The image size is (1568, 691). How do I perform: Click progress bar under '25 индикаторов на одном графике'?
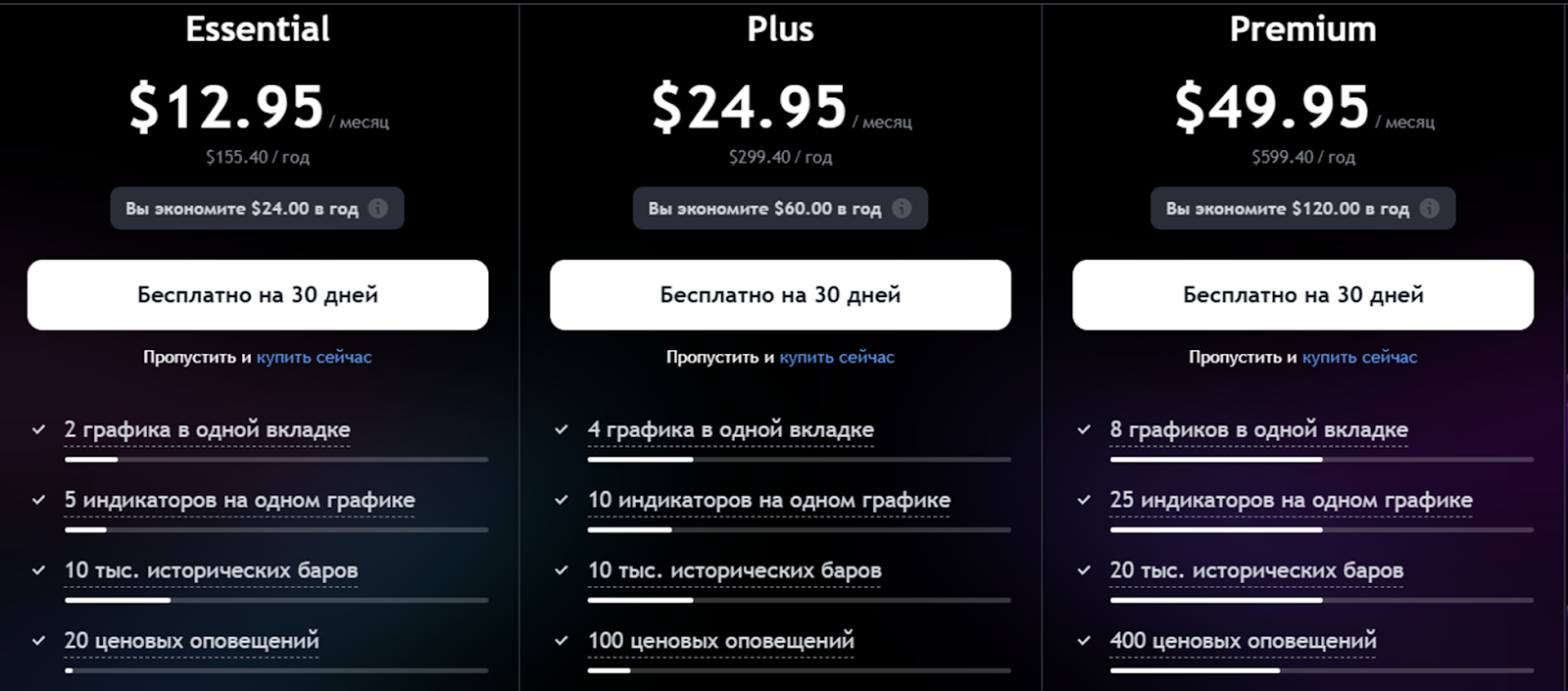1321,529
